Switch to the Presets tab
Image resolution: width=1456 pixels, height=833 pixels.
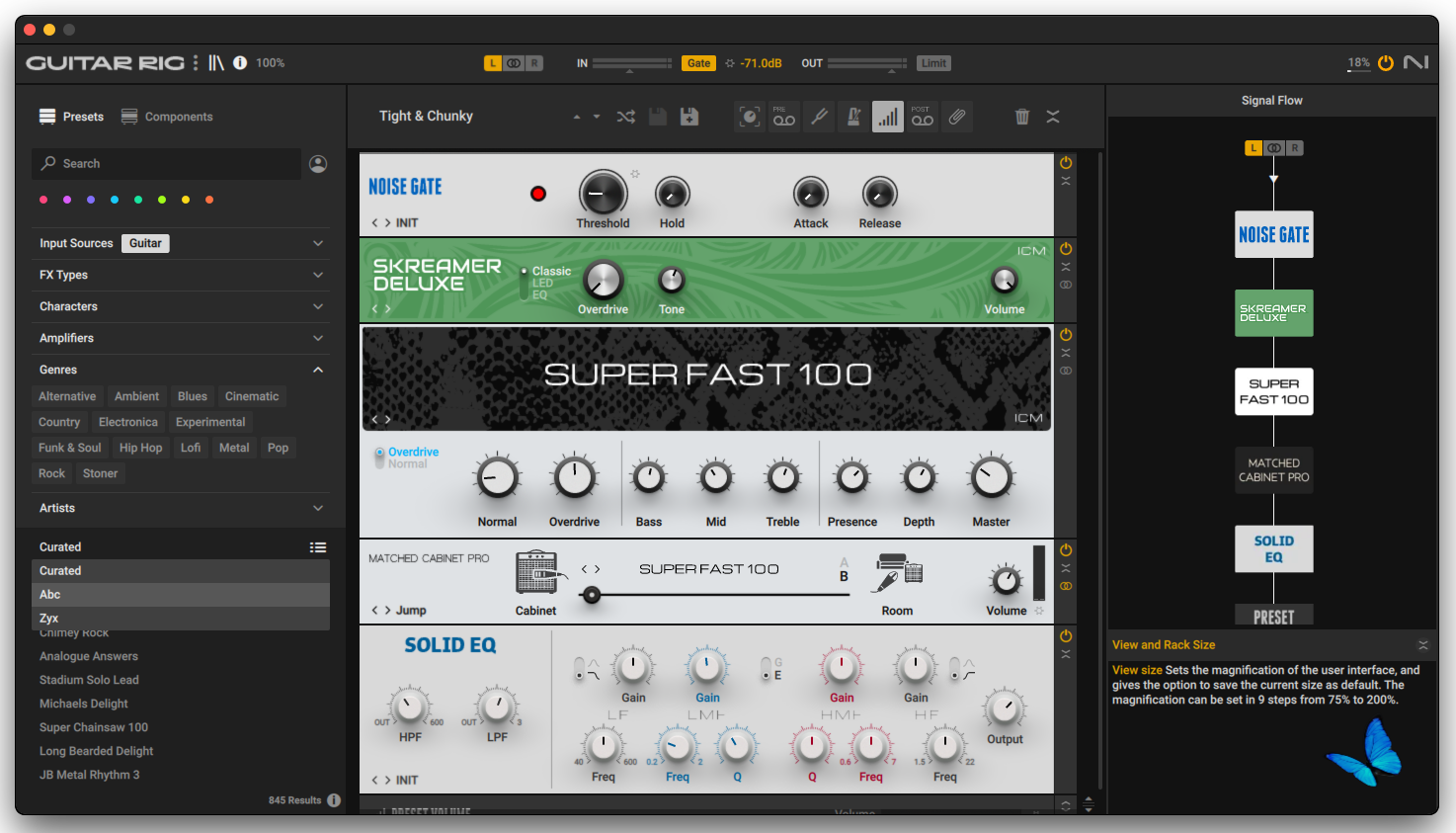click(x=71, y=117)
